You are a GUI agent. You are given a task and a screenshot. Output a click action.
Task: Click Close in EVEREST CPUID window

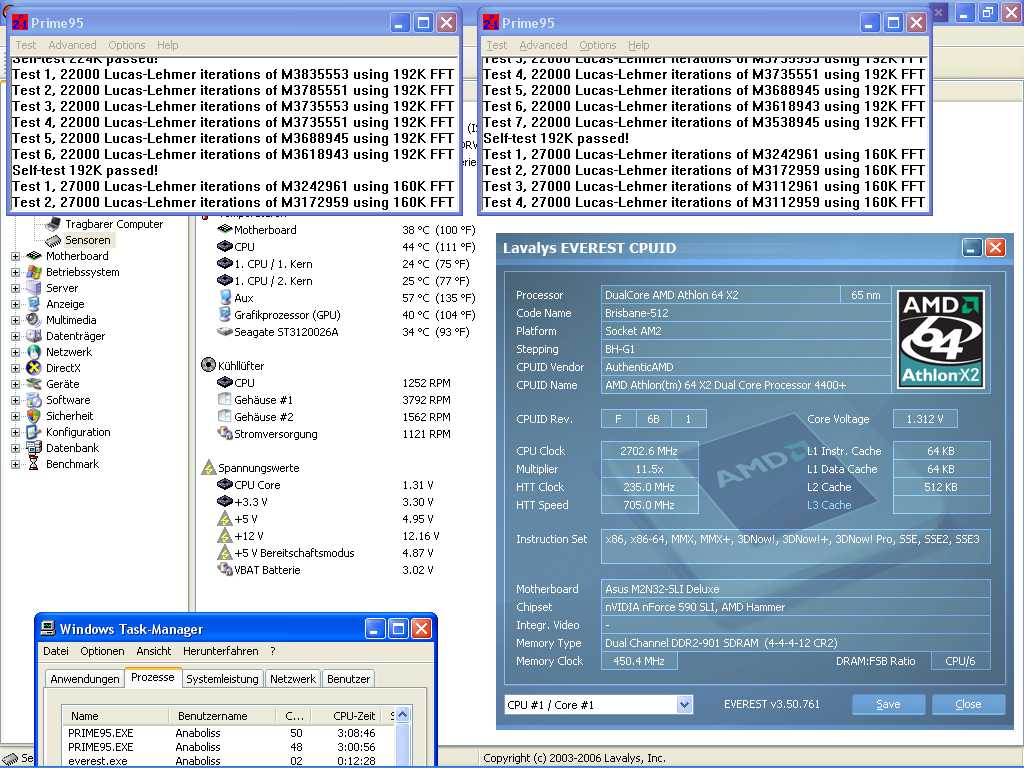[x=968, y=704]
